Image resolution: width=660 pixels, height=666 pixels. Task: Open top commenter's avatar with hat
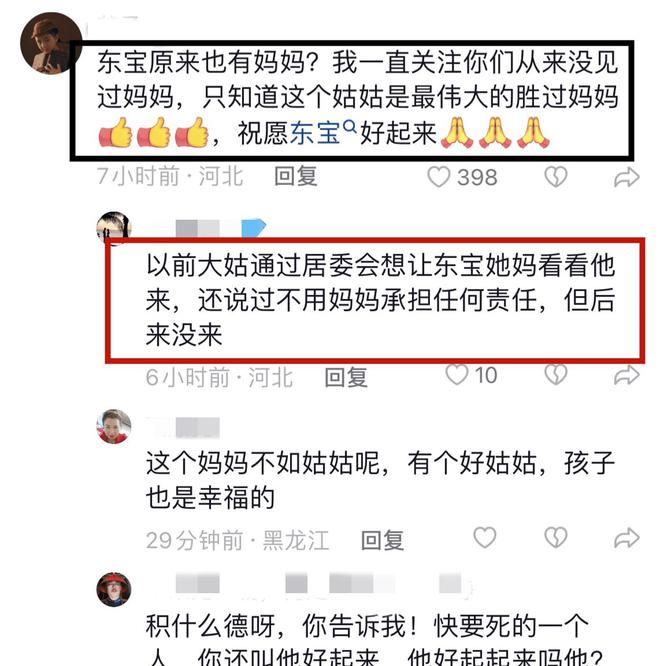pos(51,43)
